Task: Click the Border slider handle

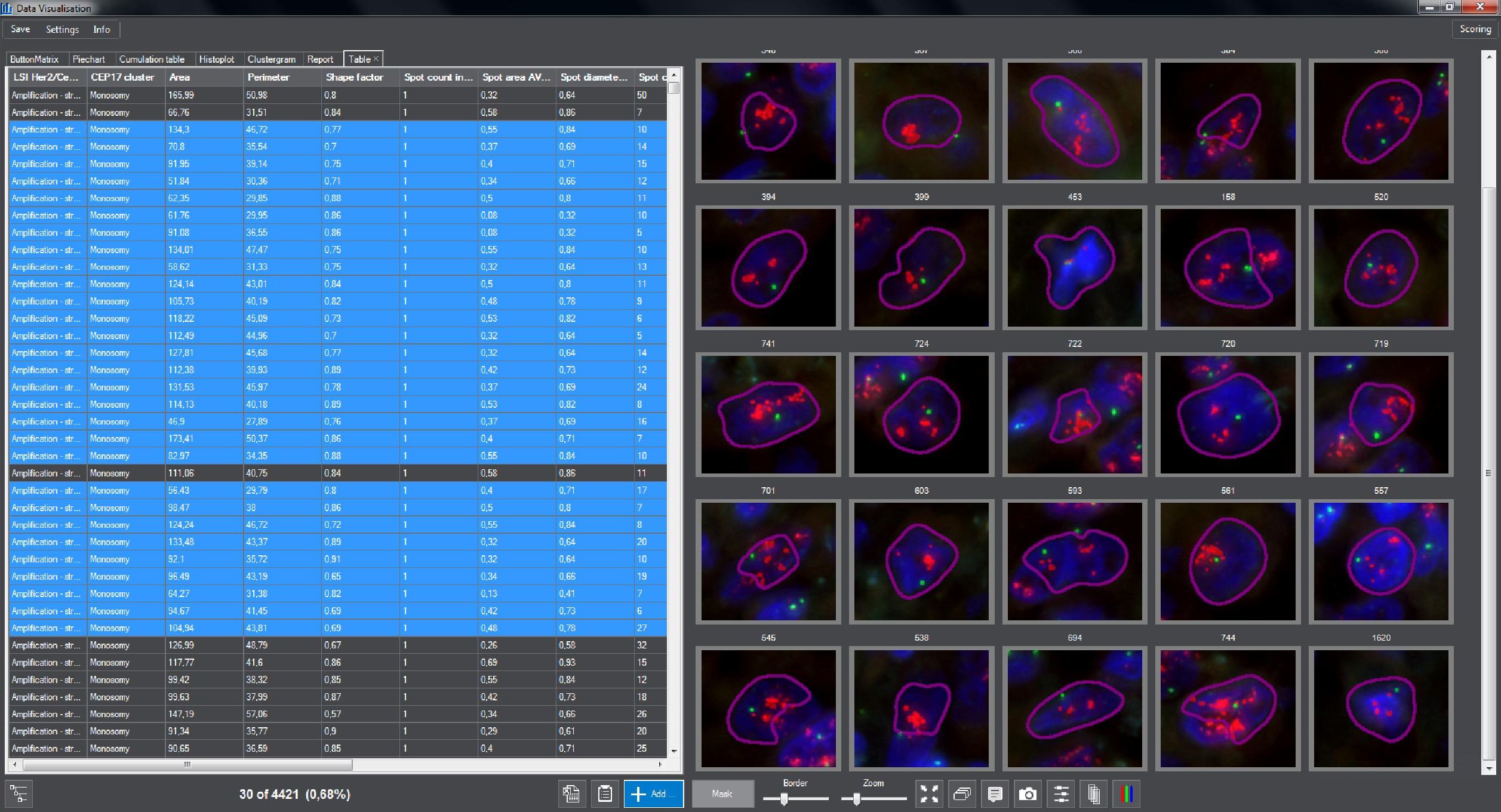Action: (x=784, y=799)
